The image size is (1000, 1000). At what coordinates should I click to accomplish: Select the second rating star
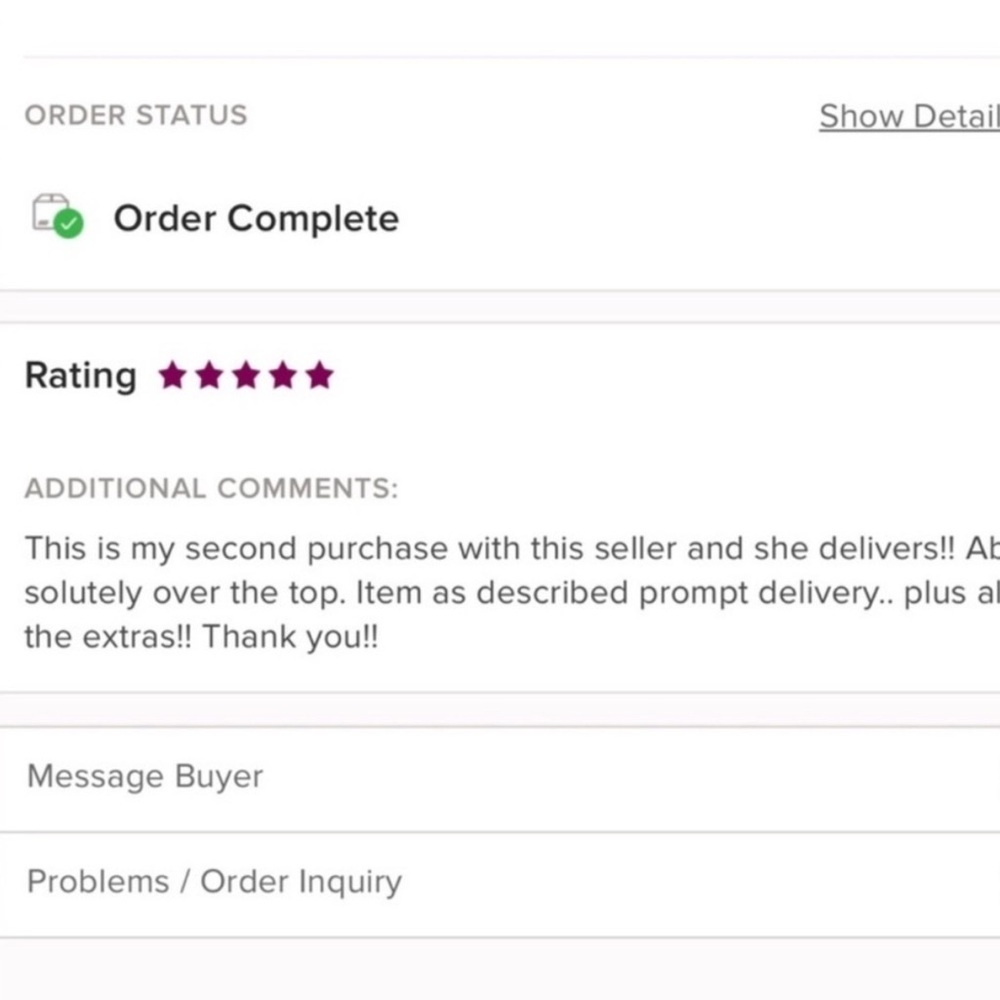[209, 376]
